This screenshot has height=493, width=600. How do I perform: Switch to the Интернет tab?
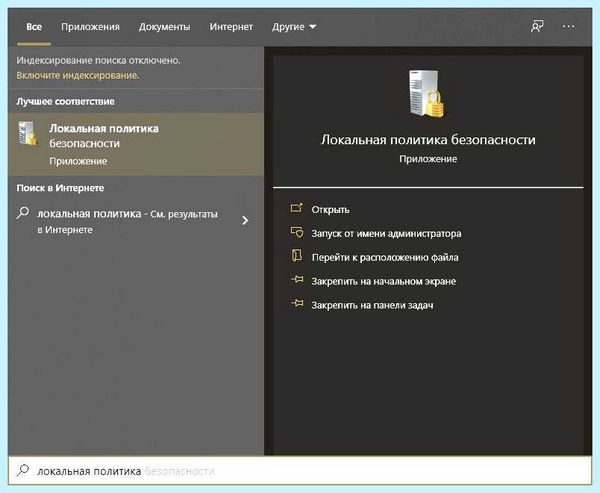coord(231,27)
